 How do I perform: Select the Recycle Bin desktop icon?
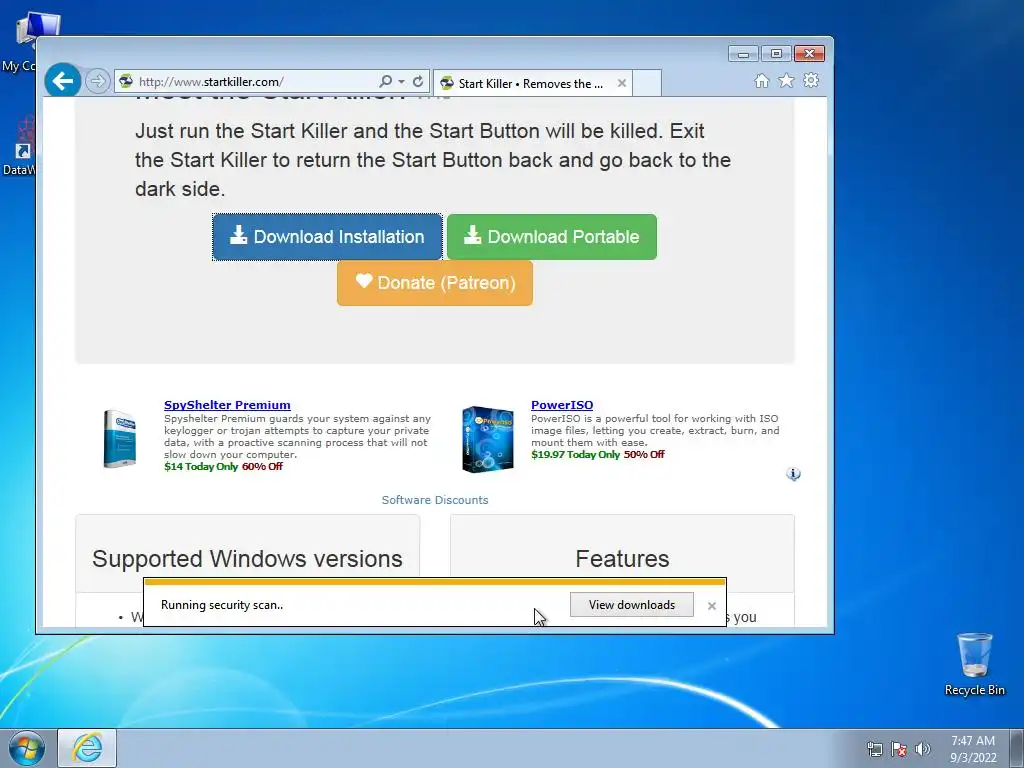pyautogui.click(x=974, y=664)
